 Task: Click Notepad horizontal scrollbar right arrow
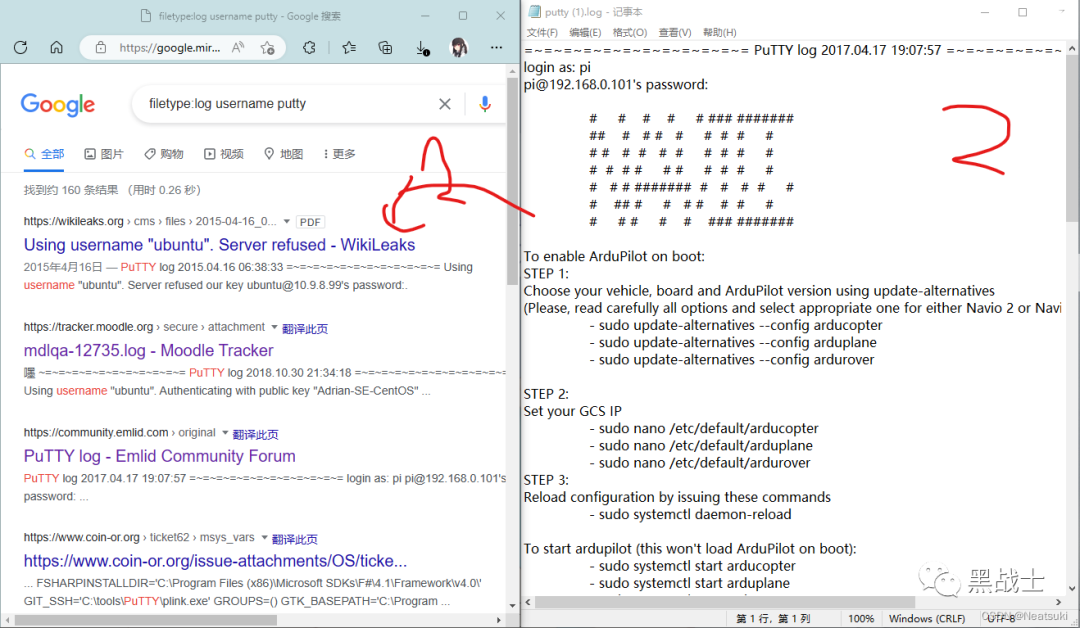pos(1059,602)
